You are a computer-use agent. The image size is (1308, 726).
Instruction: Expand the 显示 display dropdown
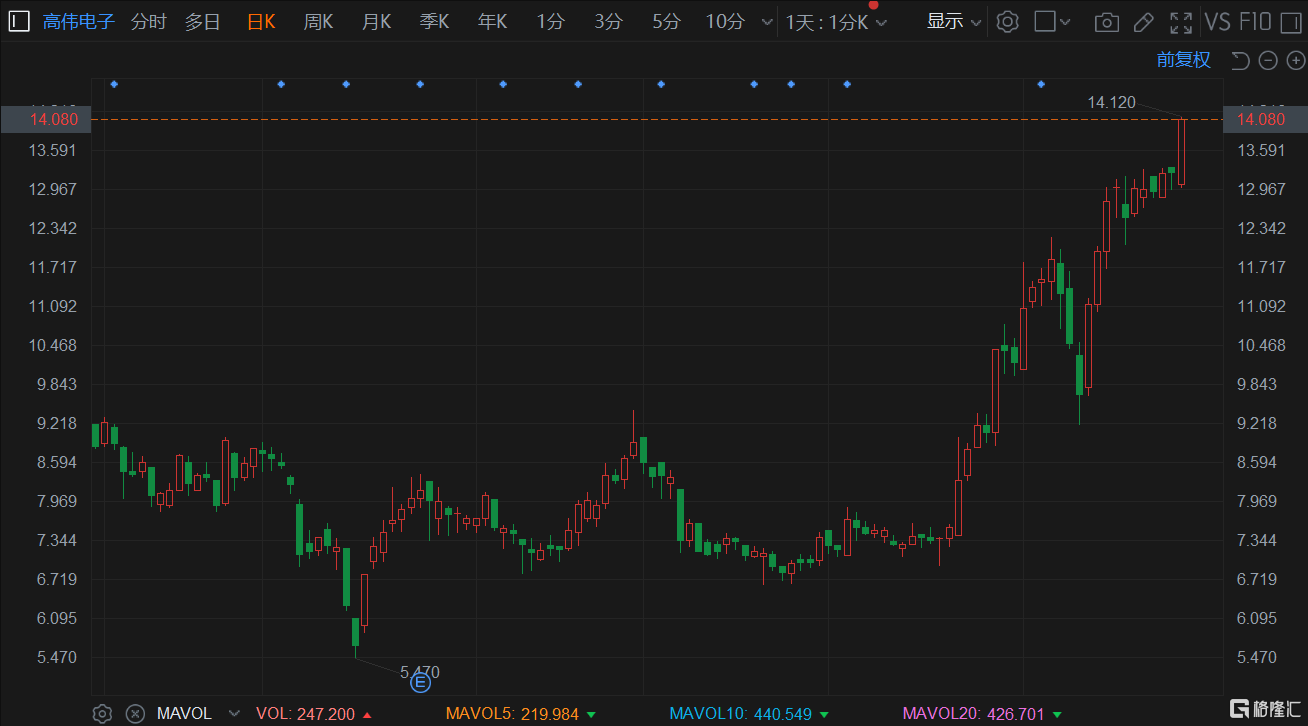tap(953, 21)
